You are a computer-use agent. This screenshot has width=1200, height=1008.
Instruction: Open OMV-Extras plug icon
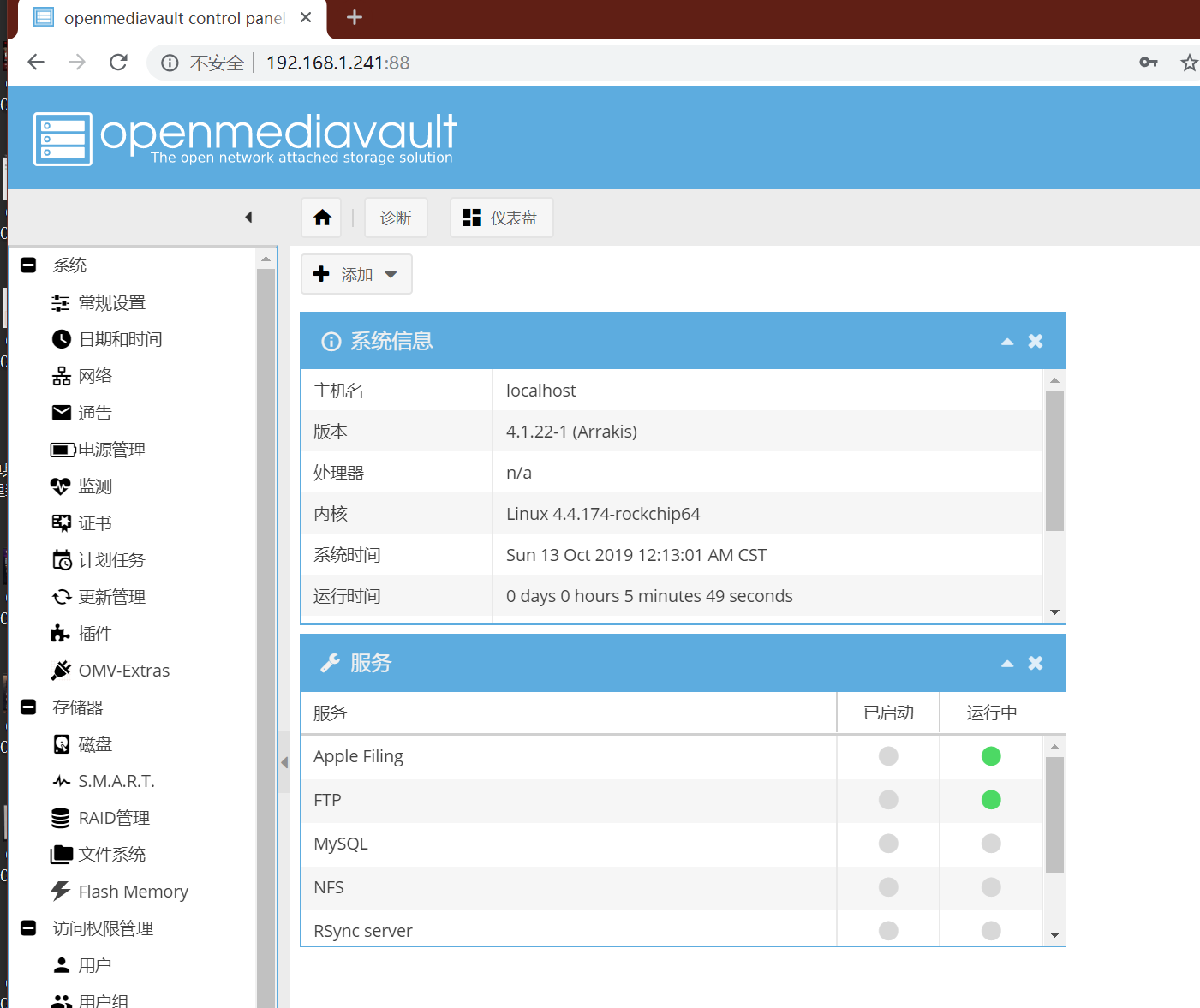coord(61,671)
